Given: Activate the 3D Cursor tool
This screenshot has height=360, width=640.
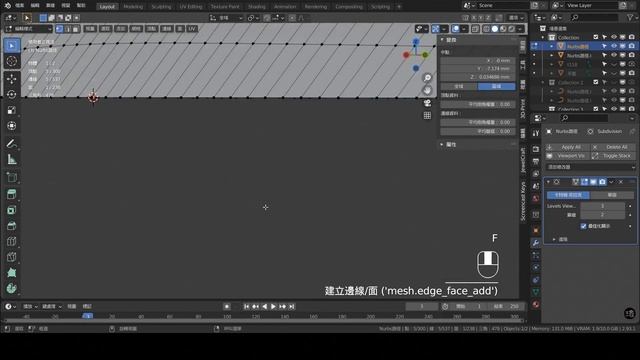Looking at the screenshot, I should [x=11, y=61].
